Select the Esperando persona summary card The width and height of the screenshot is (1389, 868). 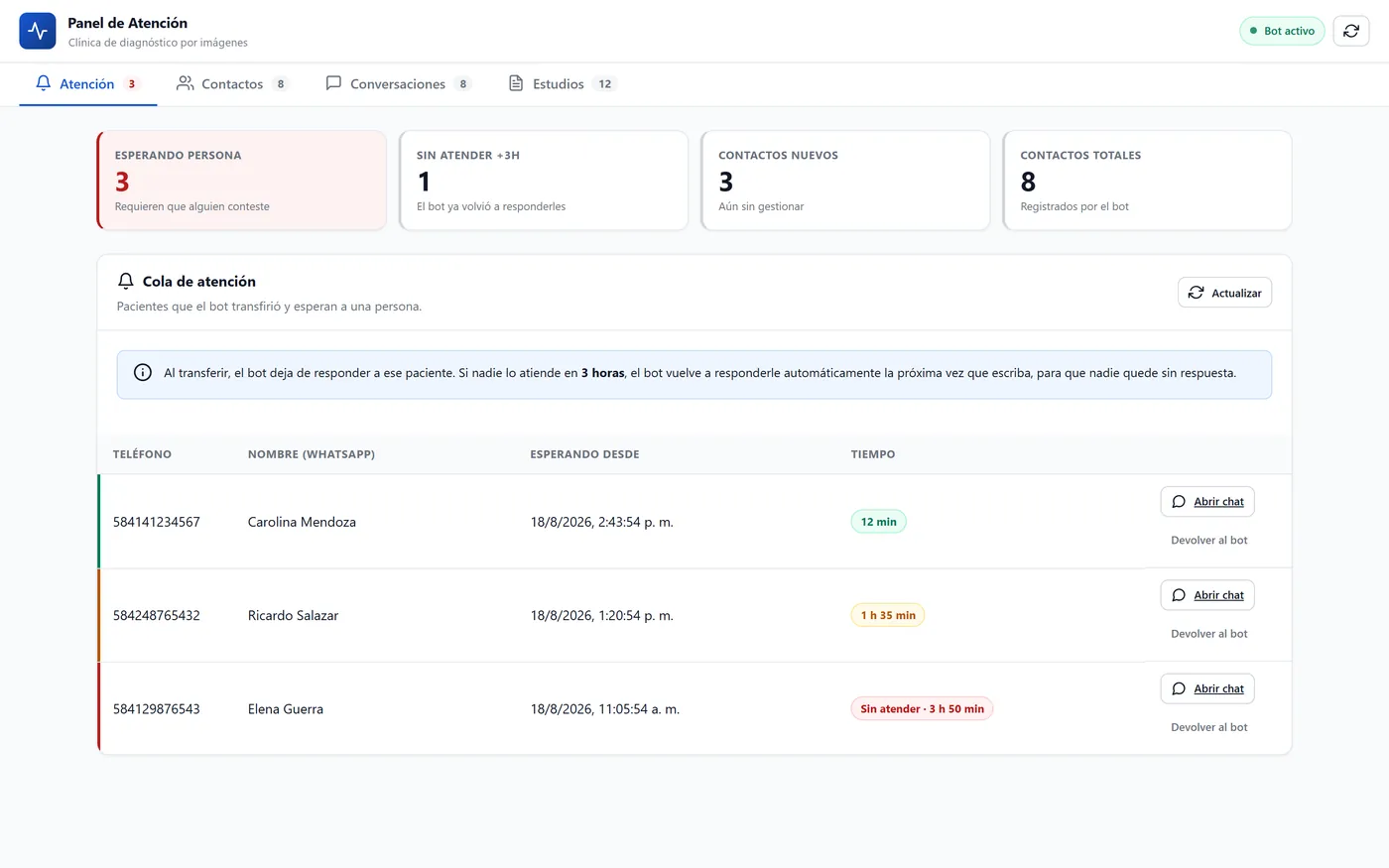(241, 181)
